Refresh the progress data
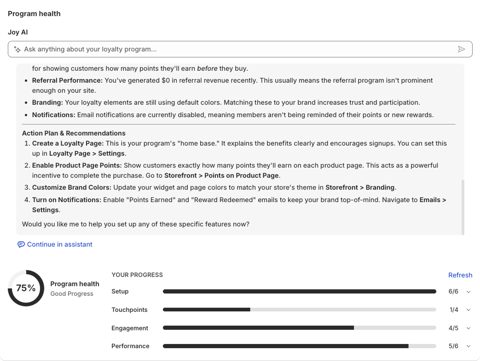Viewport: 480px width, 361px height. (460, 275)
